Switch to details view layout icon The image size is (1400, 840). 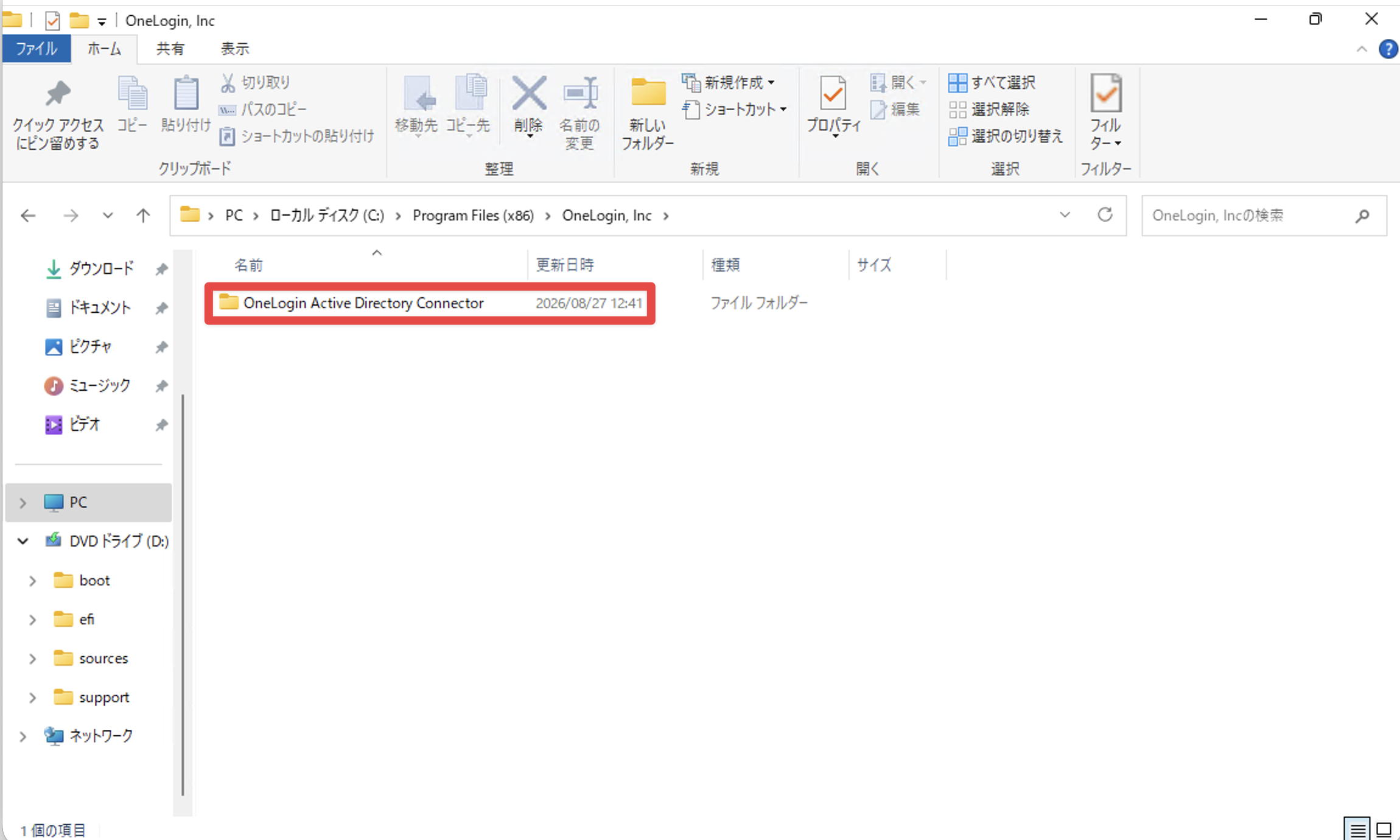pos(1357,829)
